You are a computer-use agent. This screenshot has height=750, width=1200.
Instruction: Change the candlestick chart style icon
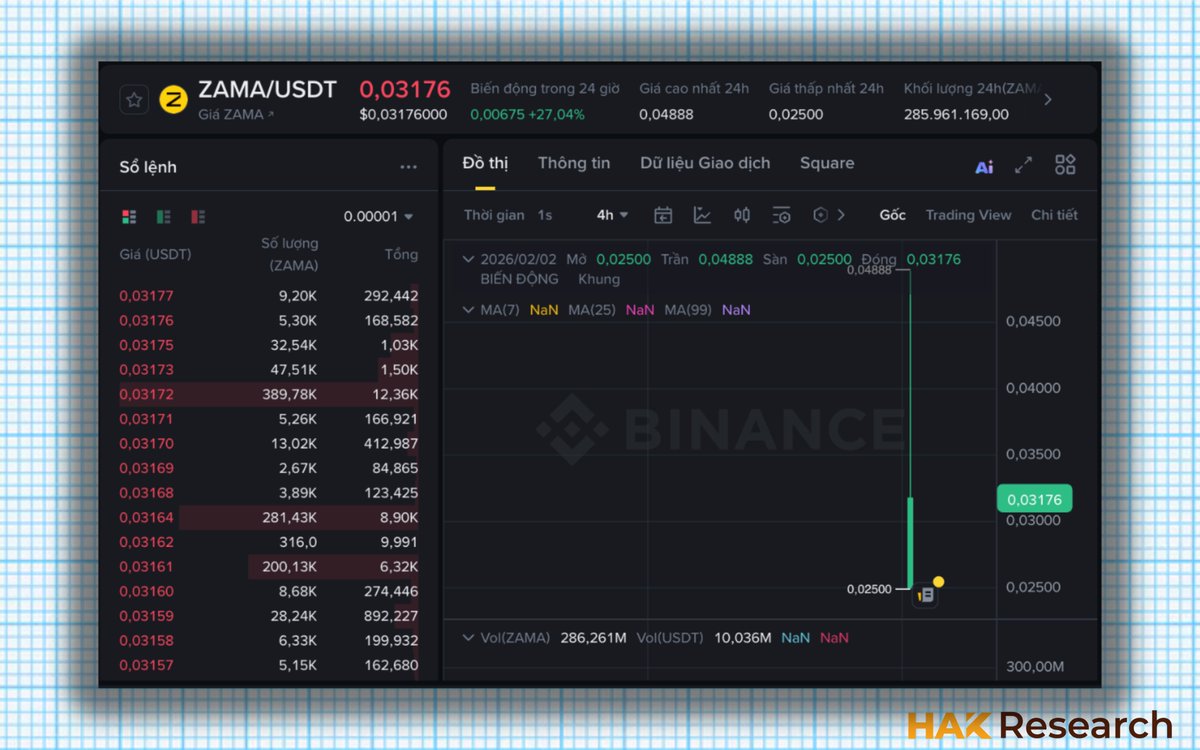point(742,215)
